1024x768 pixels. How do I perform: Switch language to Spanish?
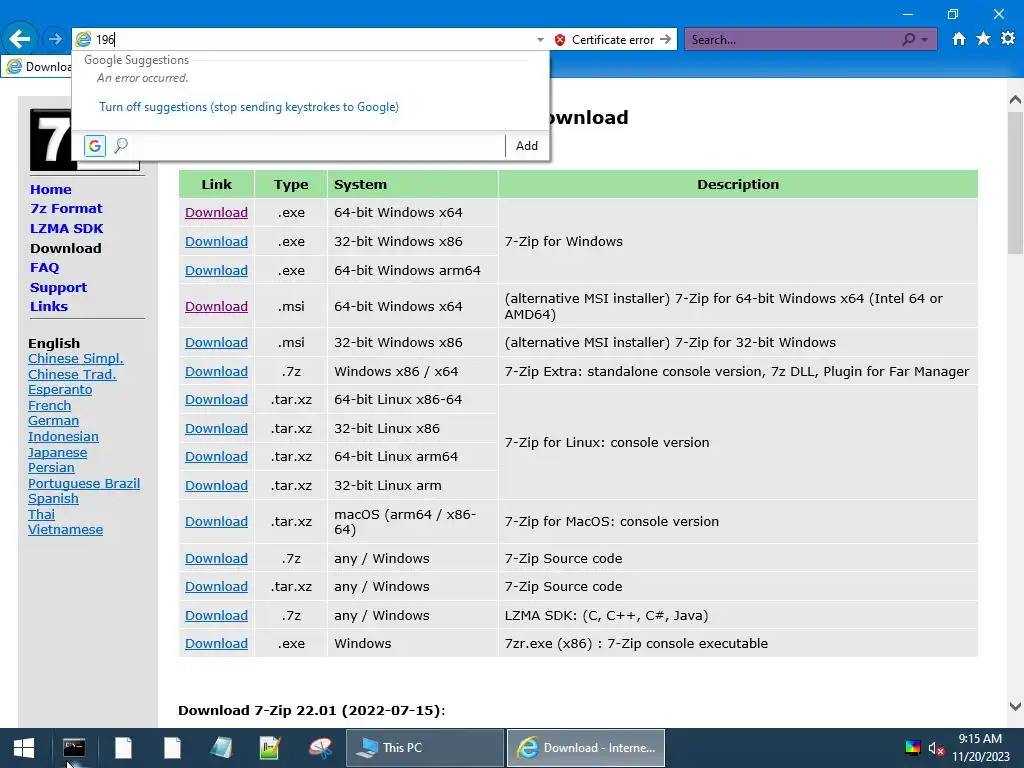(53, 499)
